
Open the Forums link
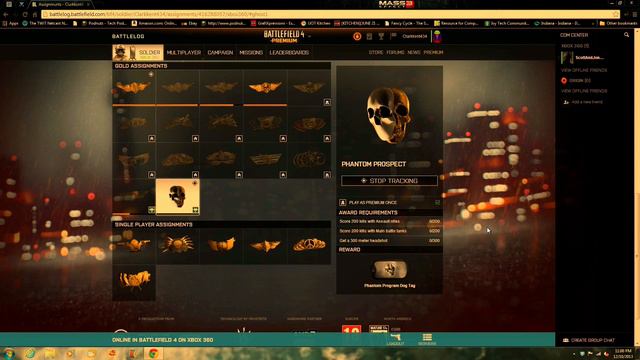(395, 52)
